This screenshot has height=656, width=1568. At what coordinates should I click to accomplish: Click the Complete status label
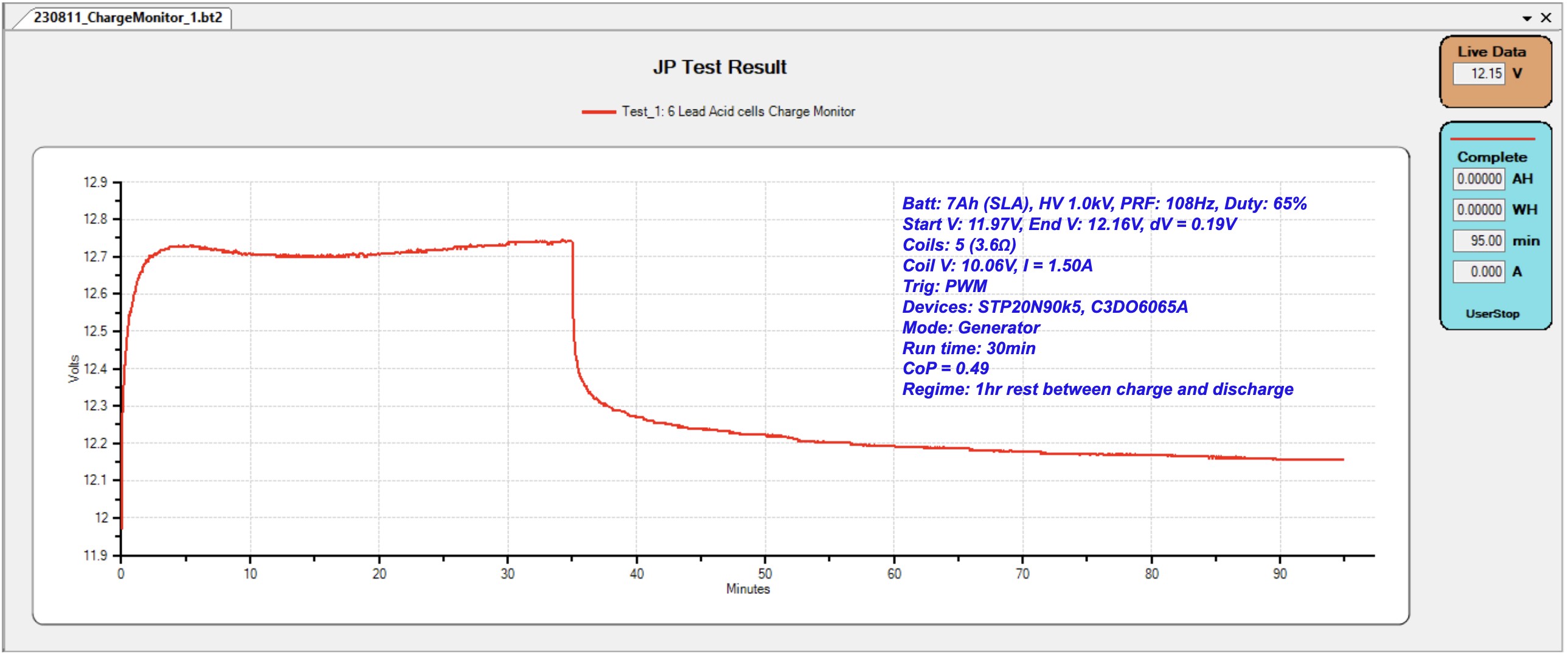pos(1491,157)
